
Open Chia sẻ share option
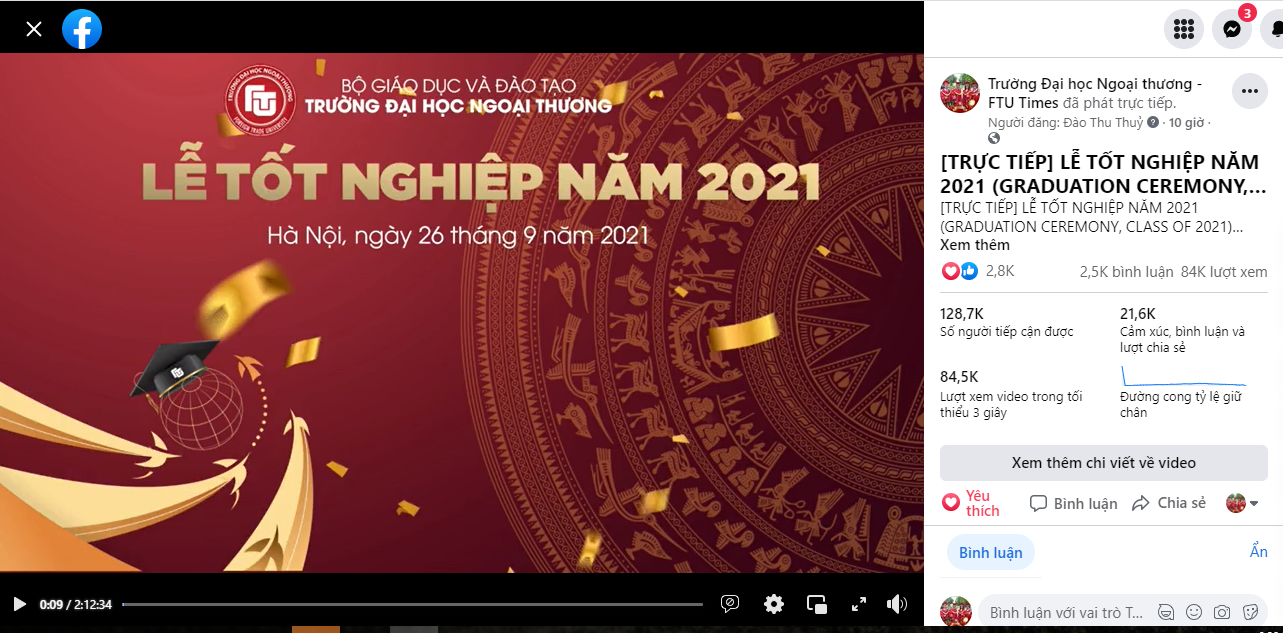tap(1169, 503)
